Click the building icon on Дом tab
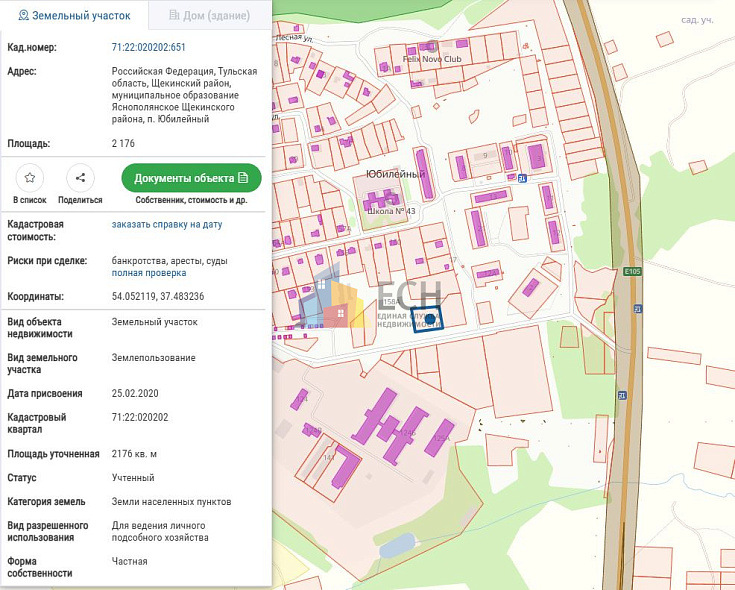Viewport: 735px width, 590px height. (x=174, y=15)
